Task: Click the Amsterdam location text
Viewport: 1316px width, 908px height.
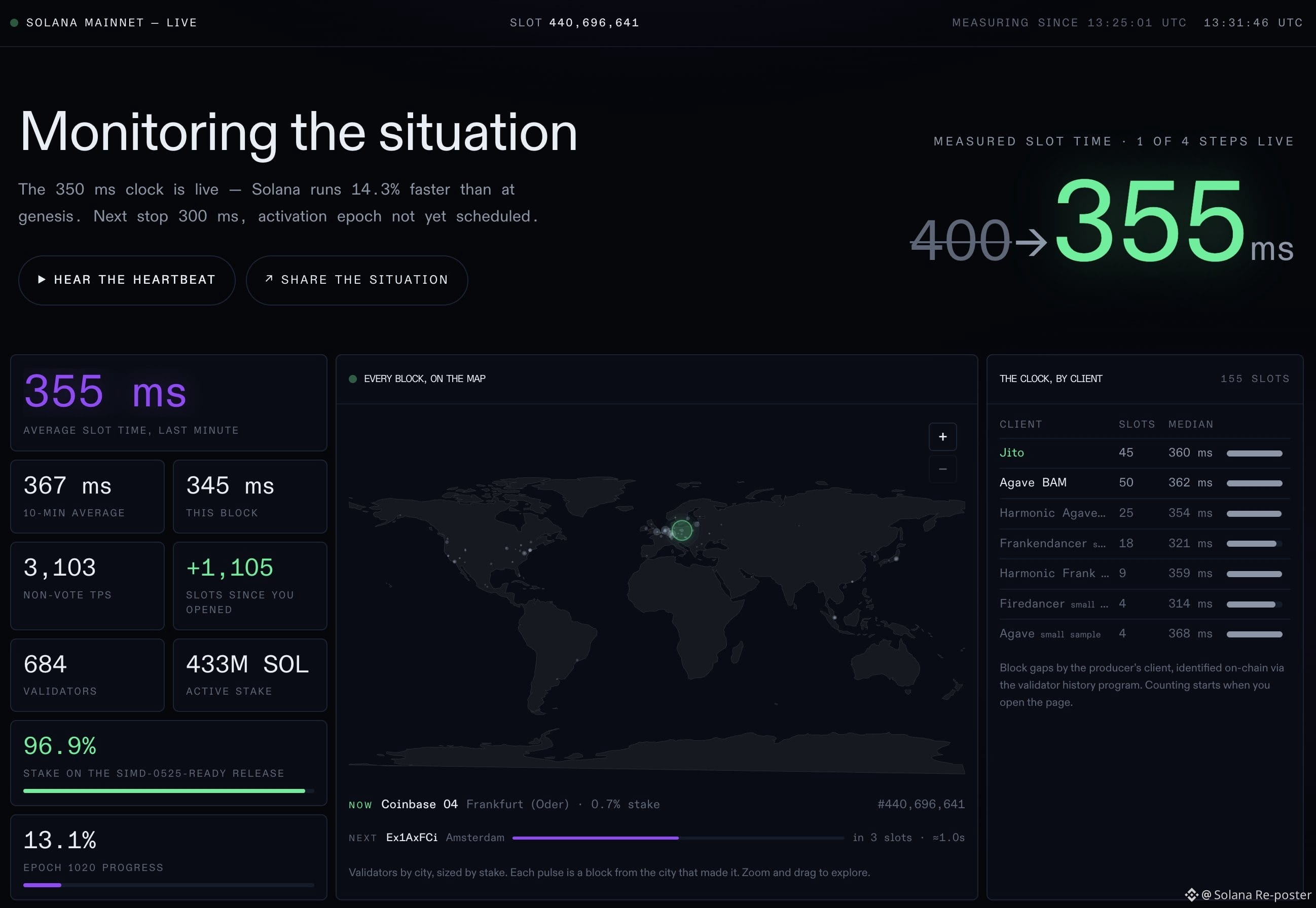Action: tap(474, 838)
